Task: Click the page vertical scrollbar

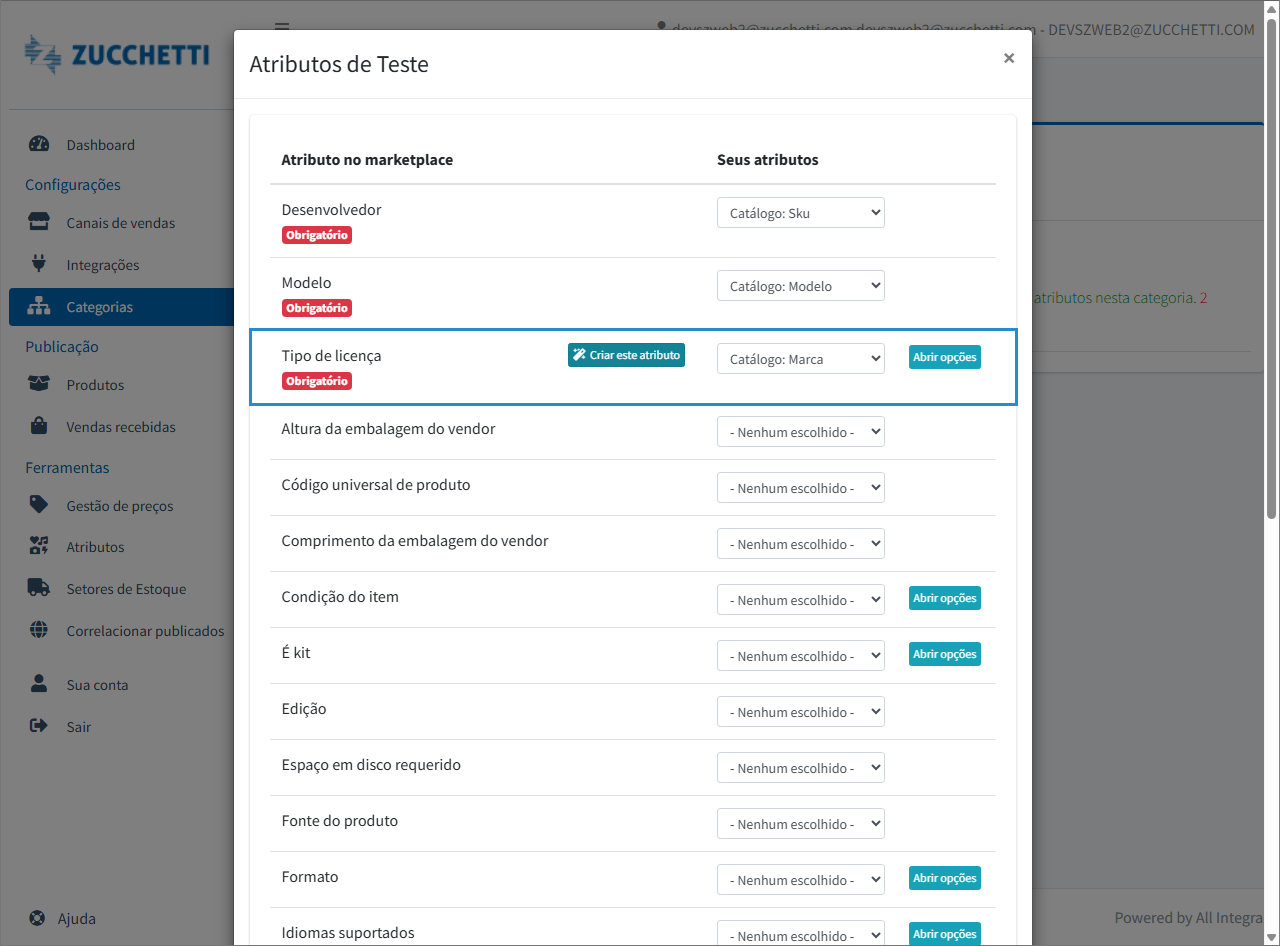Action: (x=1271, y=270)
